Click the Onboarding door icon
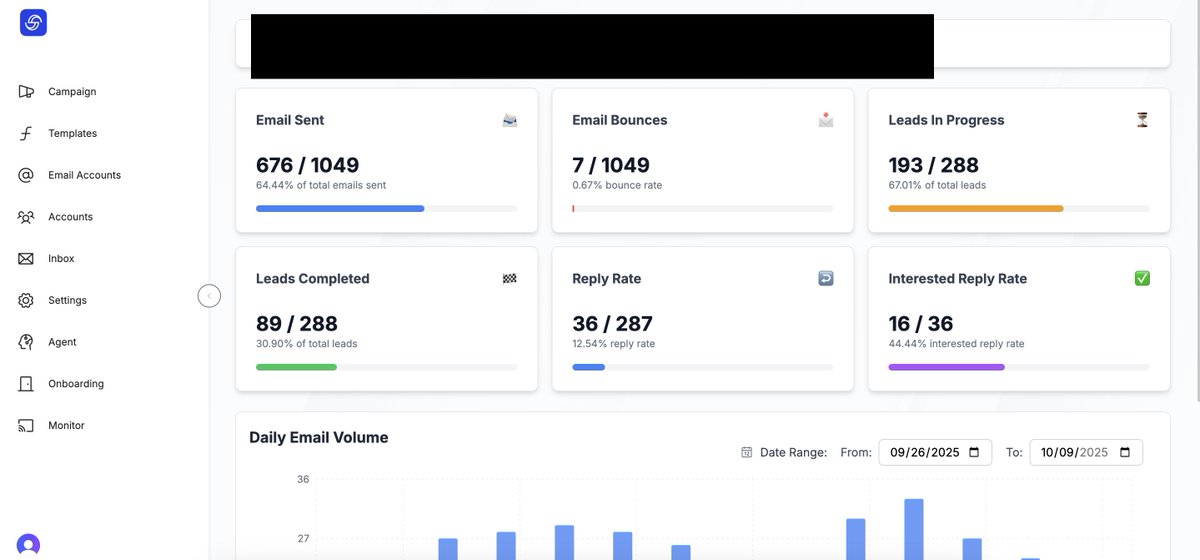This screenshot has width=1200, height=560. click(x=27, y=384)
